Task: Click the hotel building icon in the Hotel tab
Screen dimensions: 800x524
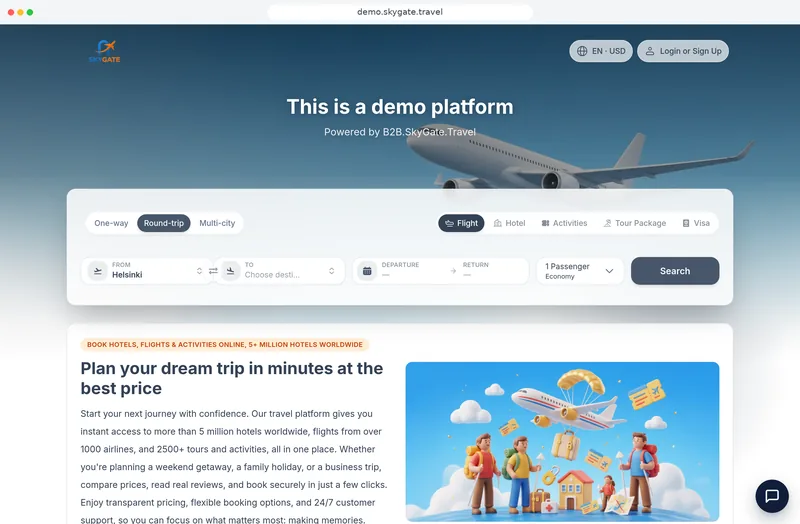Action: coord(497,223)
